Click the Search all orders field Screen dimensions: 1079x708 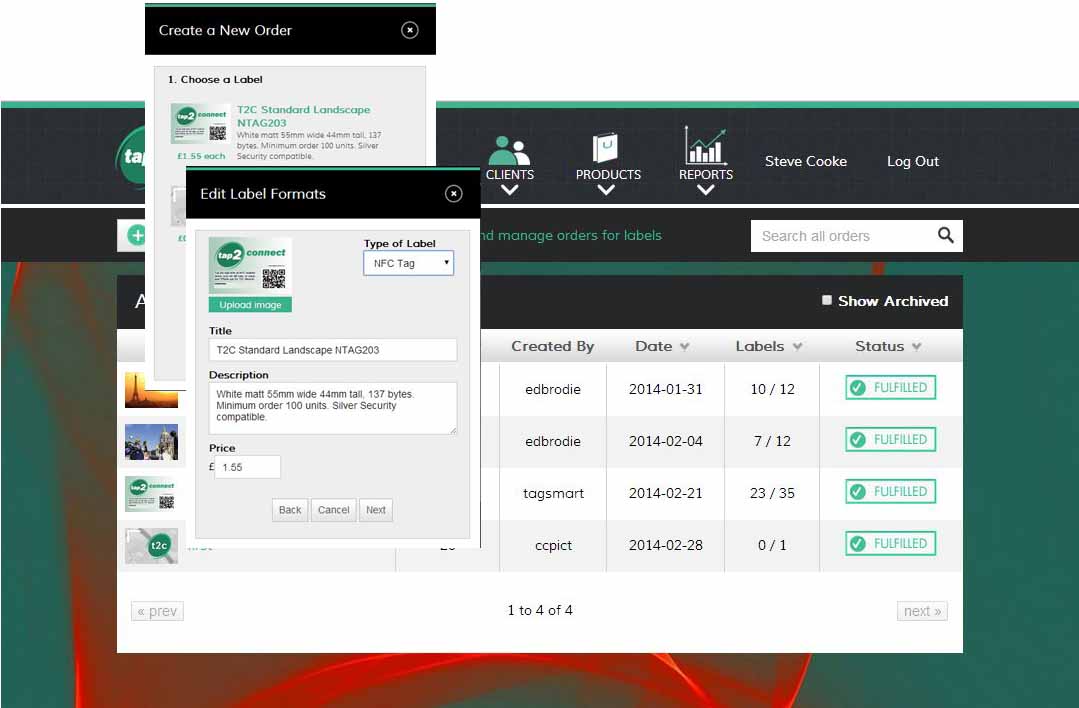840,236
